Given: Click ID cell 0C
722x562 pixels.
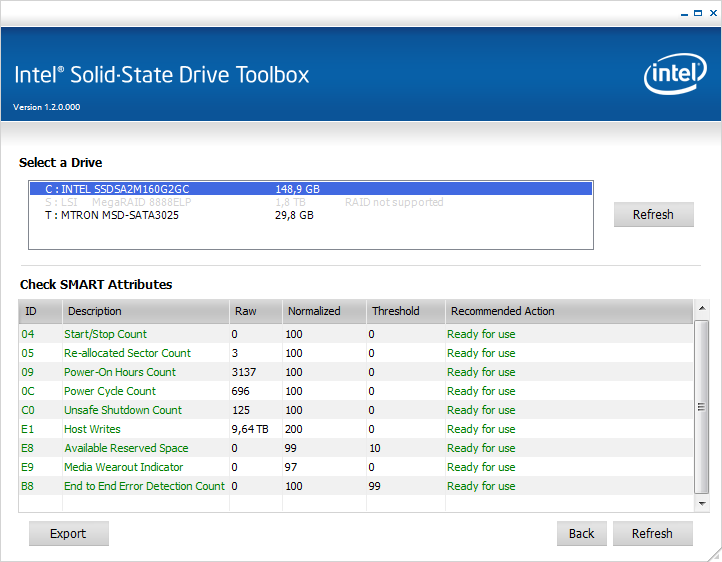Looking at the screenshot, I should point(28,391).
